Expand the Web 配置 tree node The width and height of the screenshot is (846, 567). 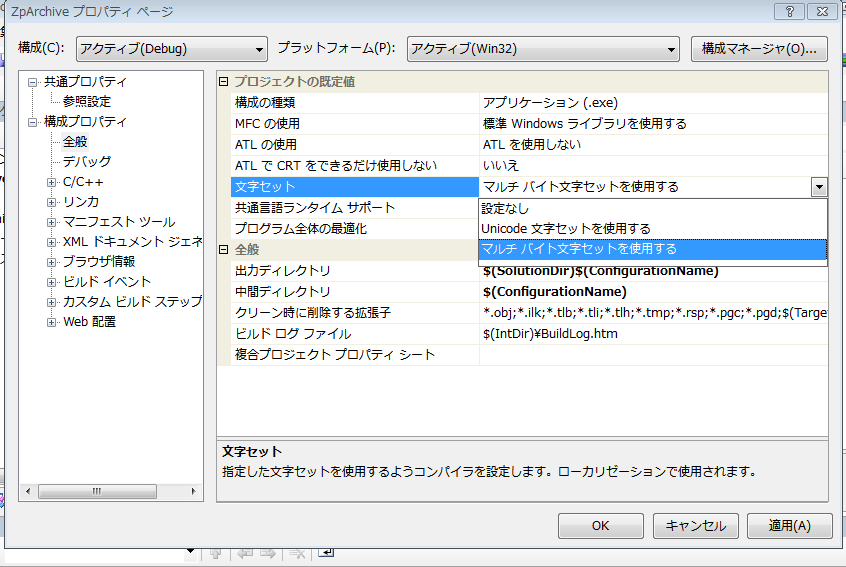coord(51,322)
